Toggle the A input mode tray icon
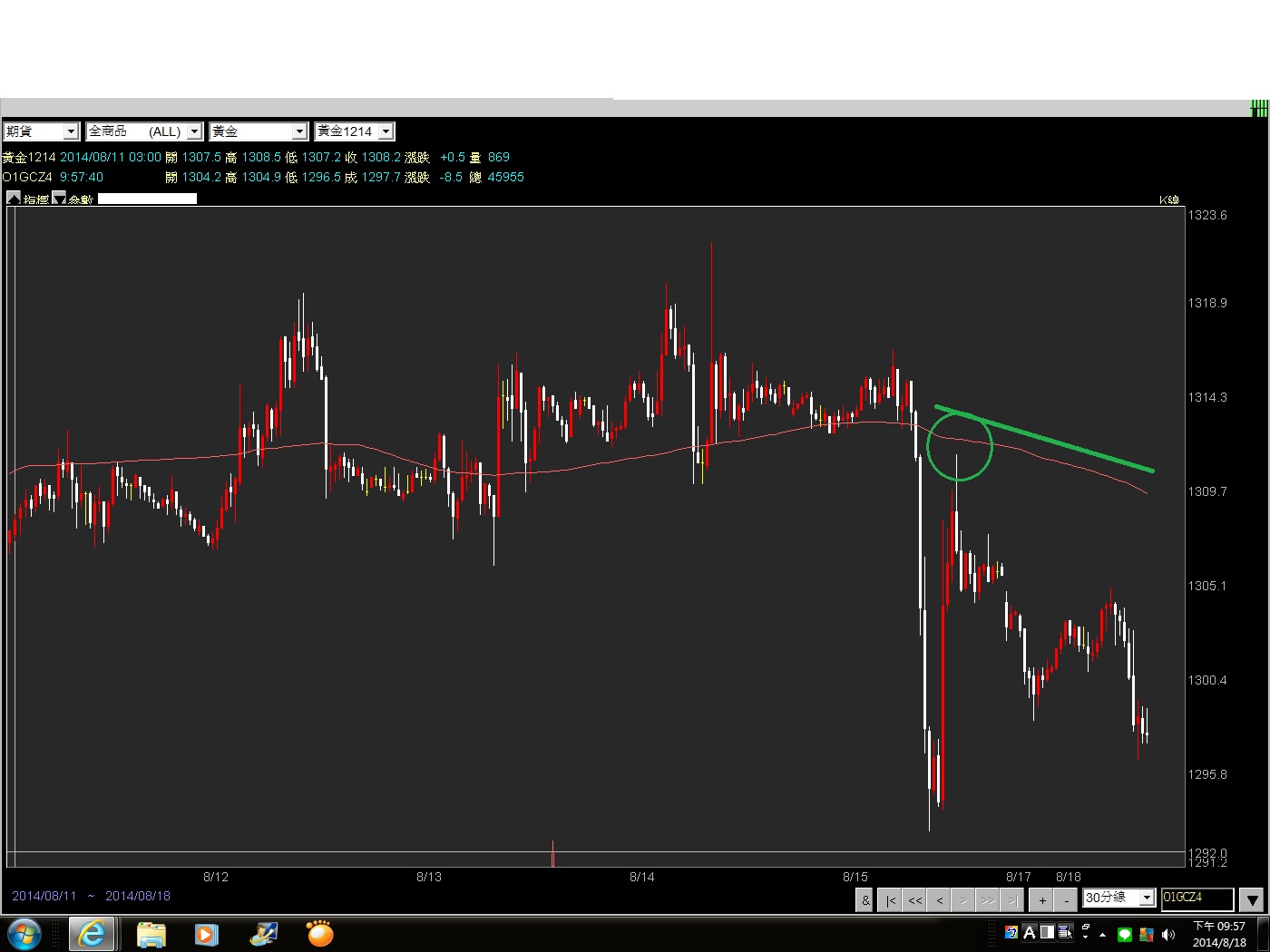 [x=1030, y=932]
